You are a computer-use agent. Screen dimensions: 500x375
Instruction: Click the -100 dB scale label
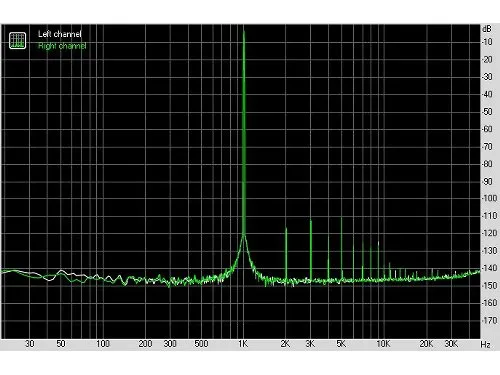(x=489, y=198)
